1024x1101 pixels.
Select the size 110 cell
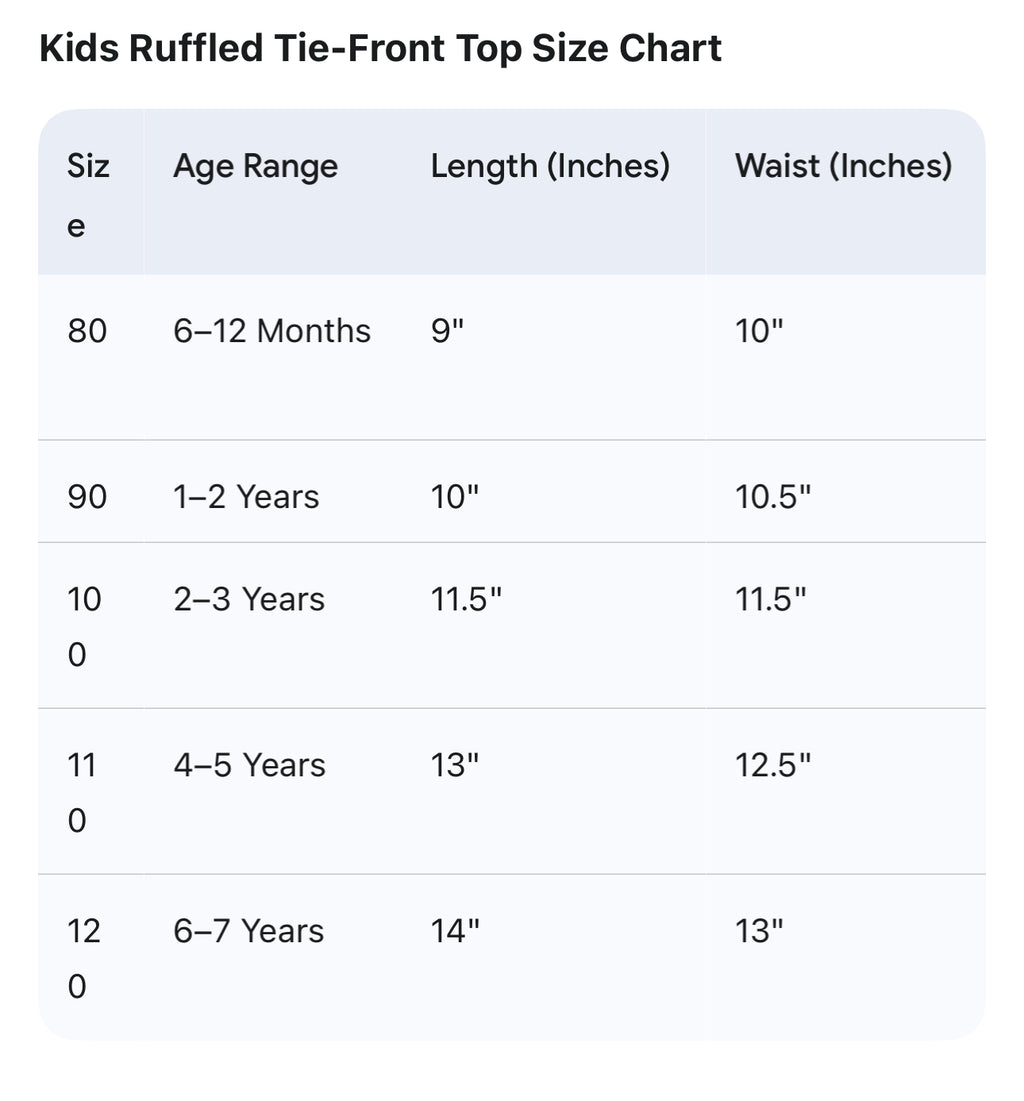coord(84,793)
